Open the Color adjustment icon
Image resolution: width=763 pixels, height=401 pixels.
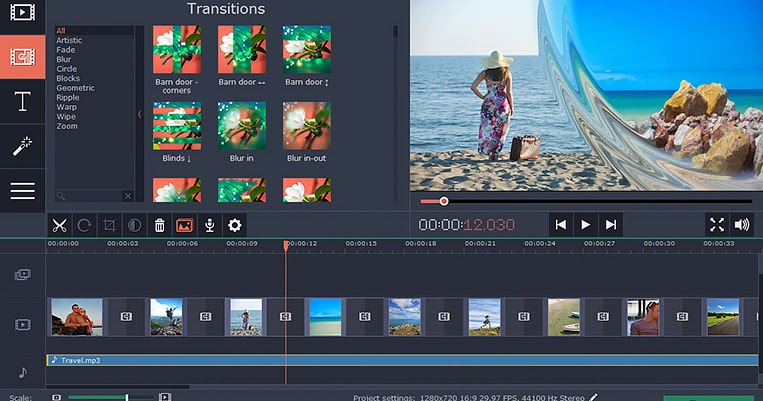pos(134,225)
